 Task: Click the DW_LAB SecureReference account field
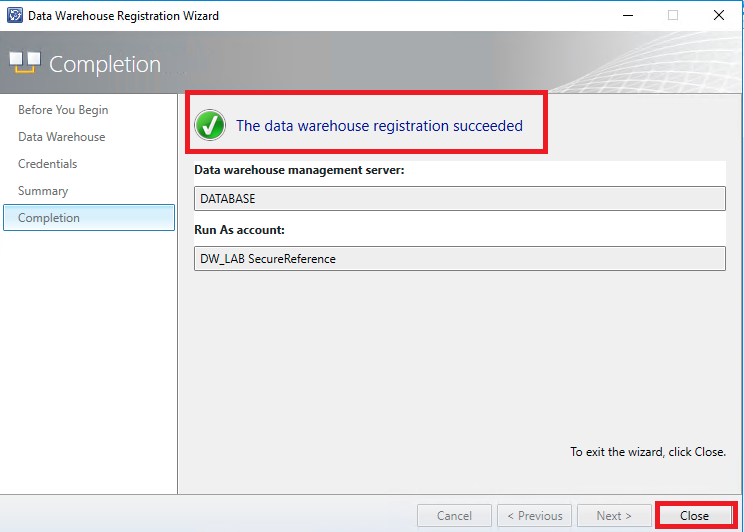pyautogui.click(x=459, y=259)
